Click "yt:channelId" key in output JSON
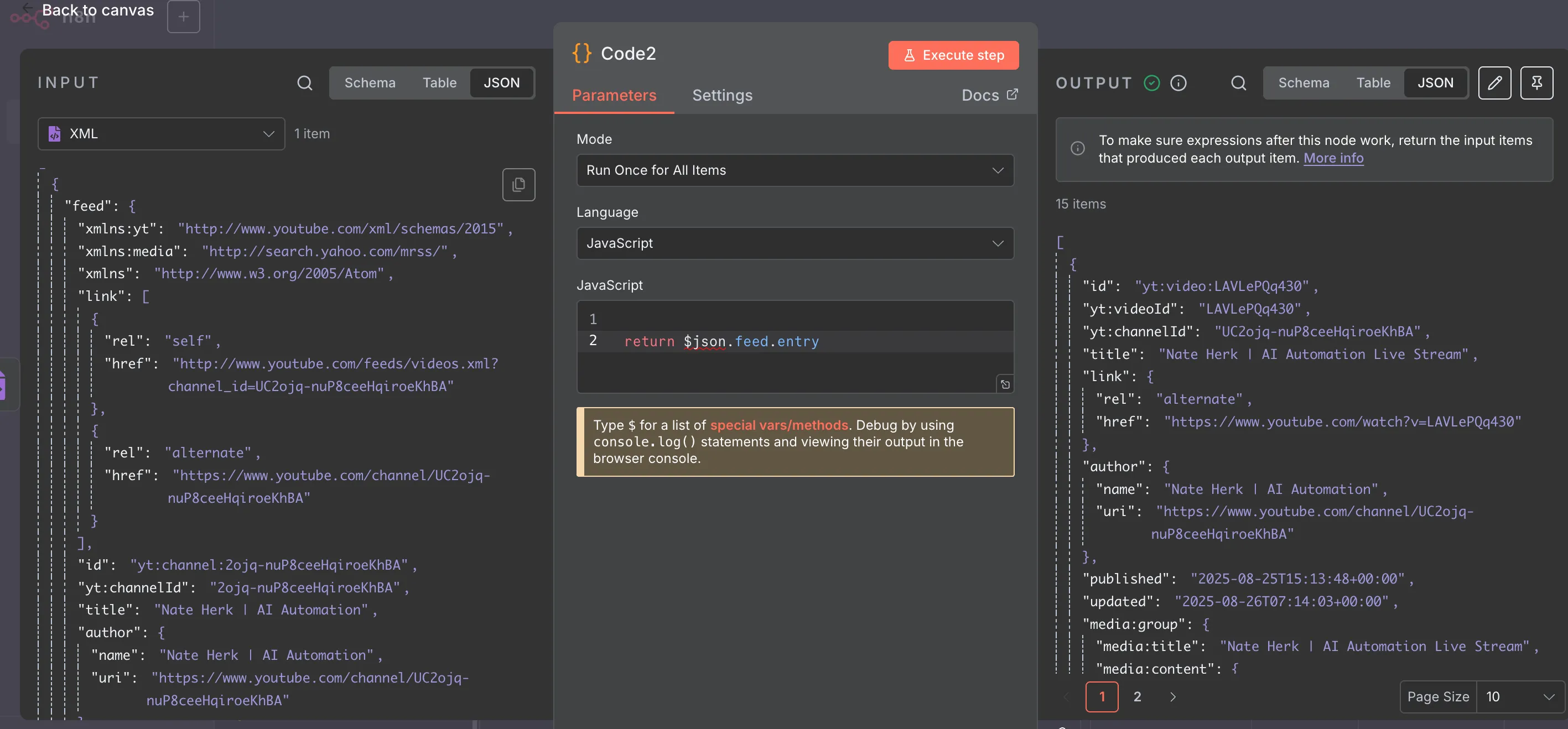The width and height of the screenshot is (1568, 729). [1137, 332]
